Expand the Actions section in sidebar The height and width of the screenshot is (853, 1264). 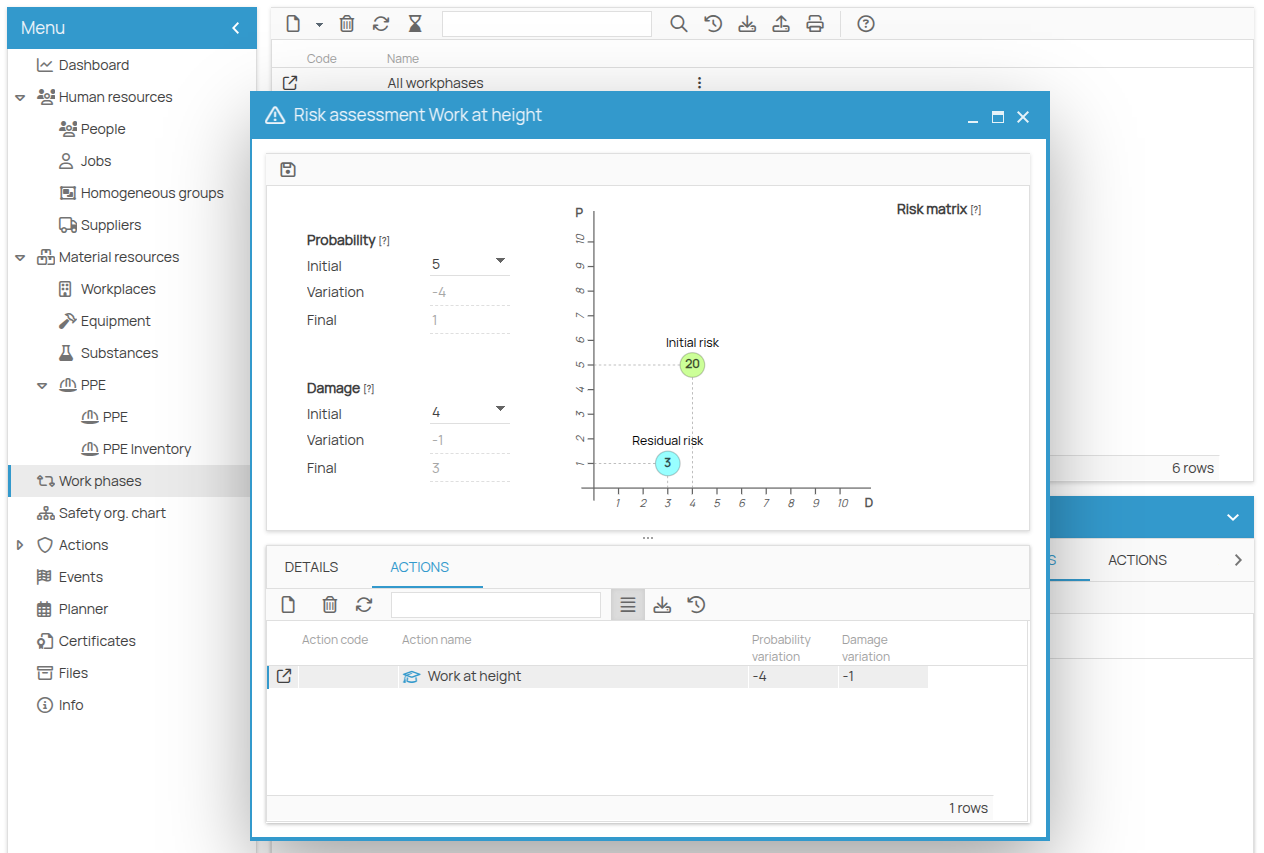point(18,544)
